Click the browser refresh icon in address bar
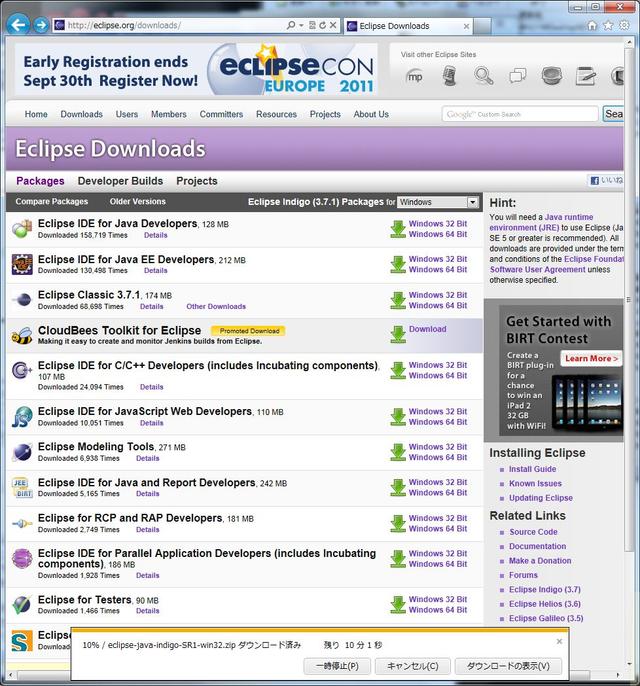640x686 pixels. pyautogui.click(x=322, y=25)
